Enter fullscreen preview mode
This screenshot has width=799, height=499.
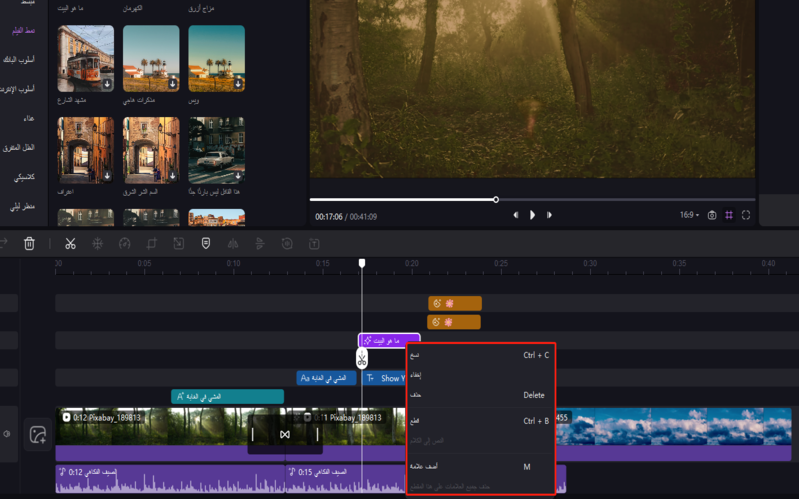point(746,215)
